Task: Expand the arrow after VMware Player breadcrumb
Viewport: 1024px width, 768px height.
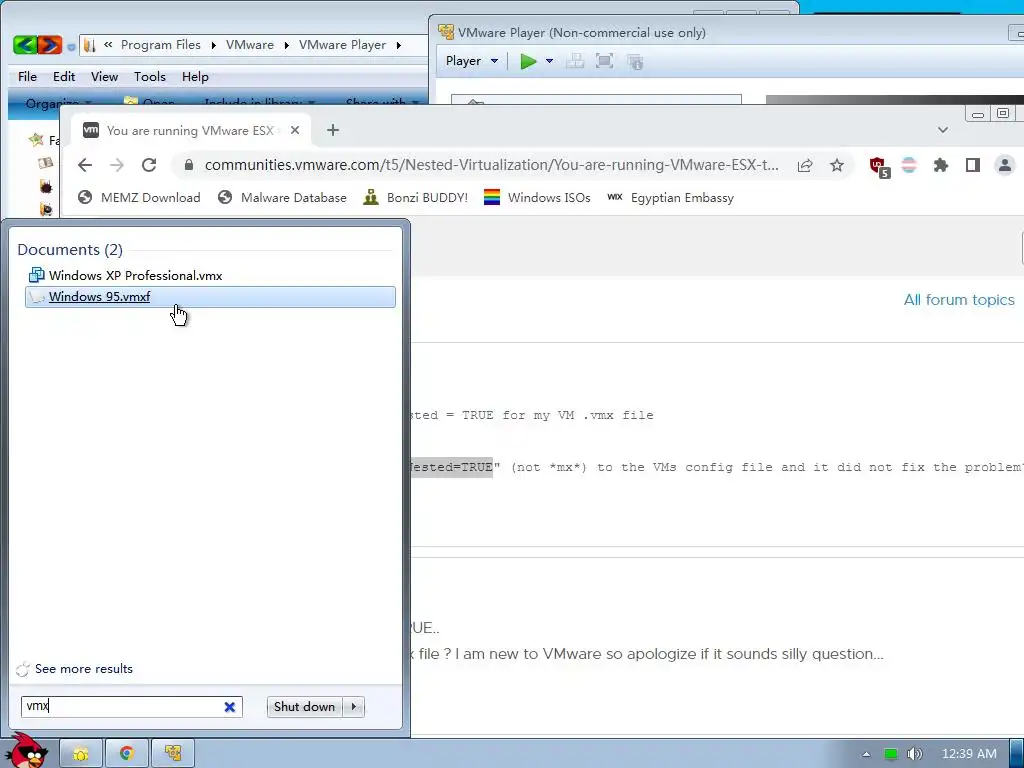Action: pyautogui.click(x=398, y=44)
